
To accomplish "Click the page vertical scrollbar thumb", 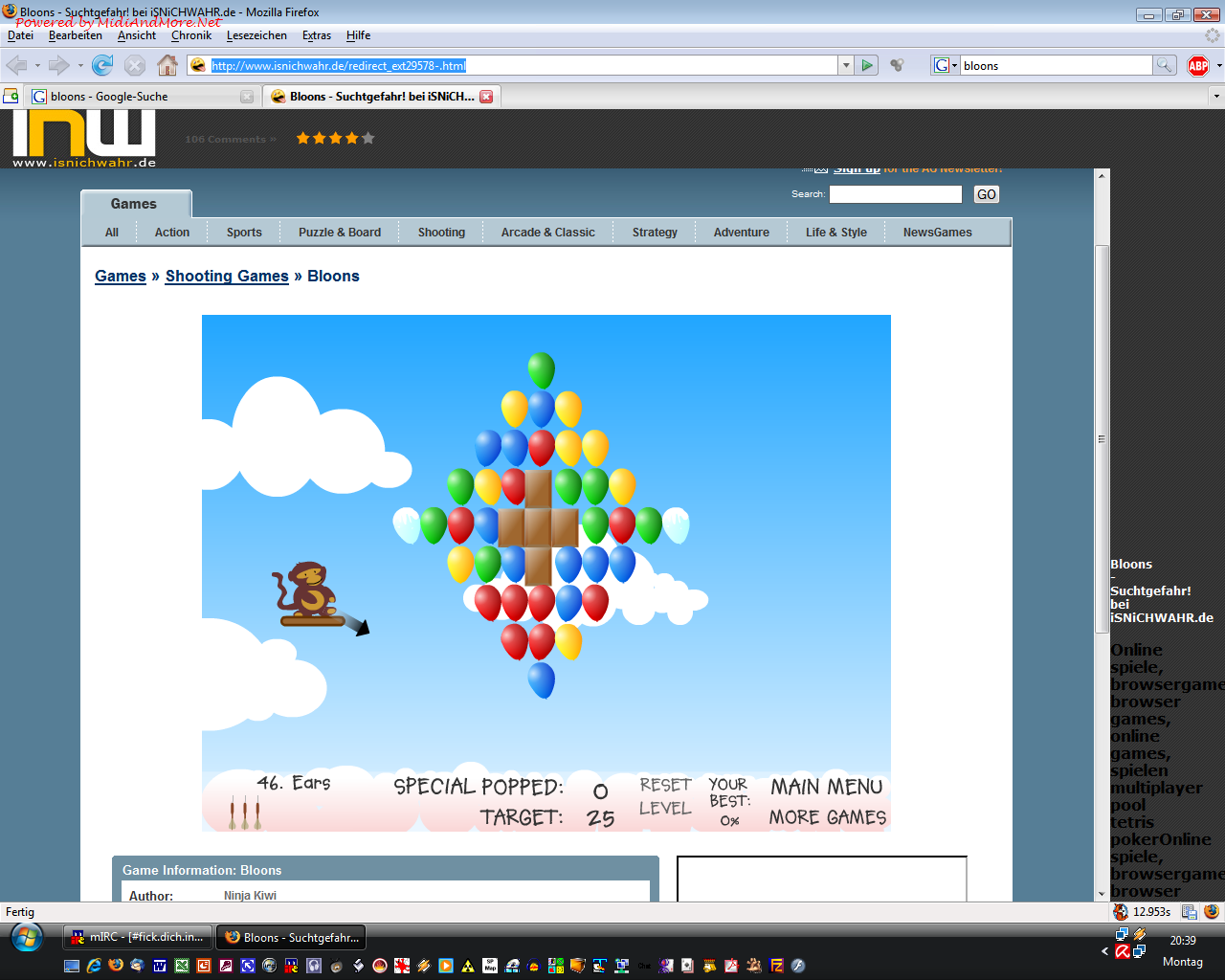I will tap(1102, 437).
